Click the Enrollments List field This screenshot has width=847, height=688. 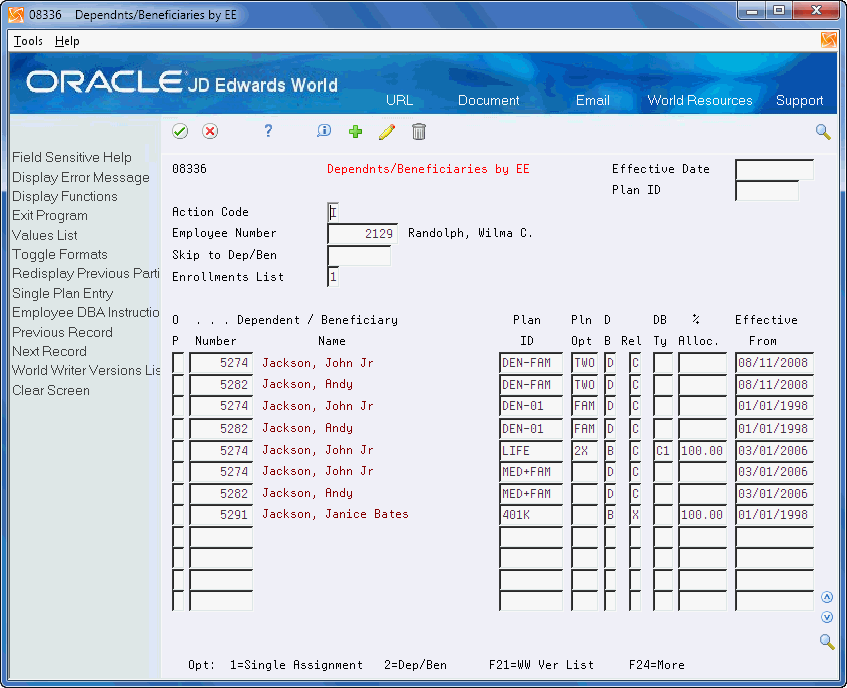coord(333,277)
